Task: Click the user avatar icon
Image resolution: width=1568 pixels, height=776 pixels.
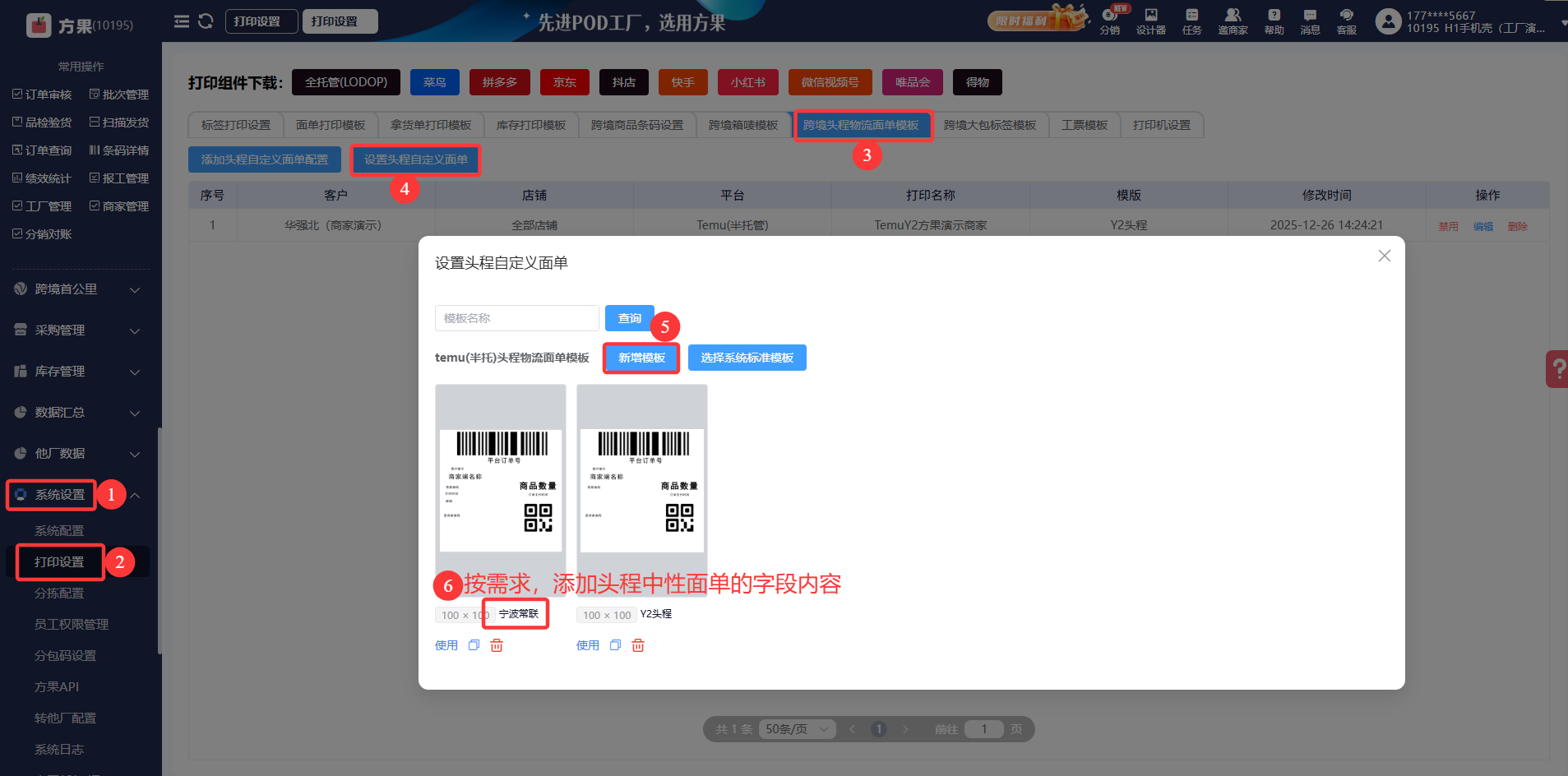Action: [1388, 21]
